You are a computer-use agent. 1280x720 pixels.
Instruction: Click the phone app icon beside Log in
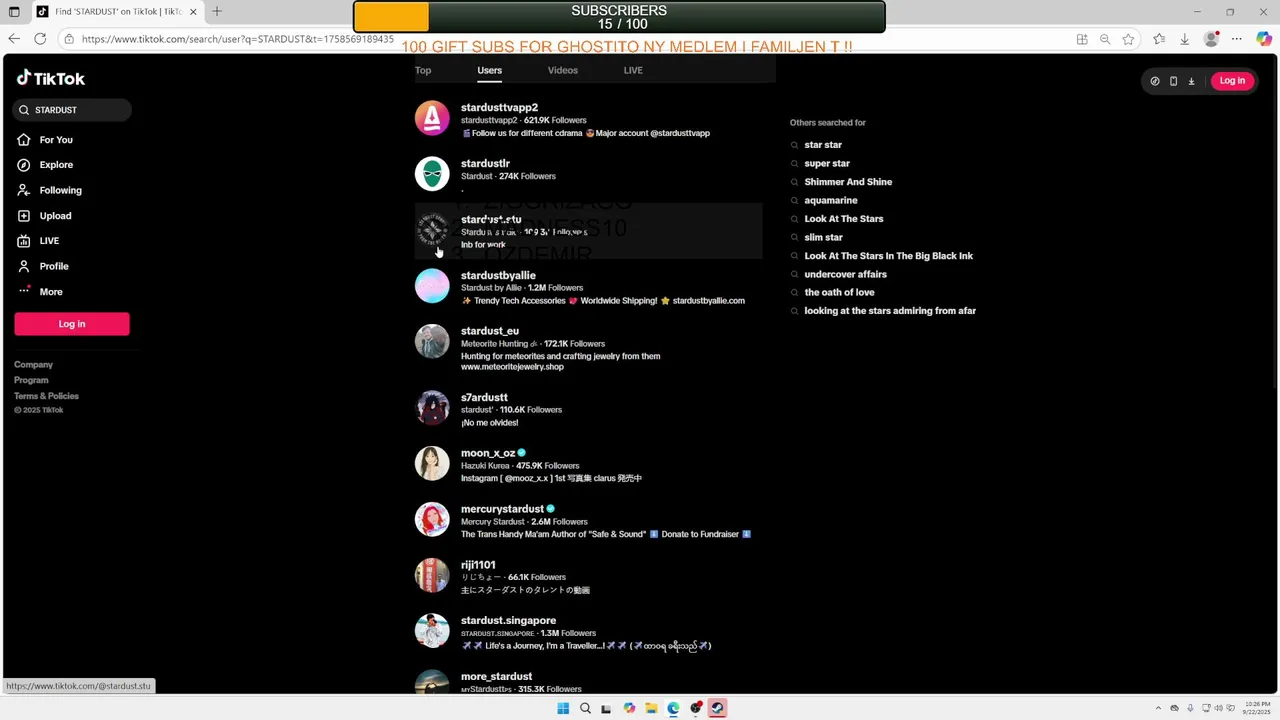tap(1173, 81)
